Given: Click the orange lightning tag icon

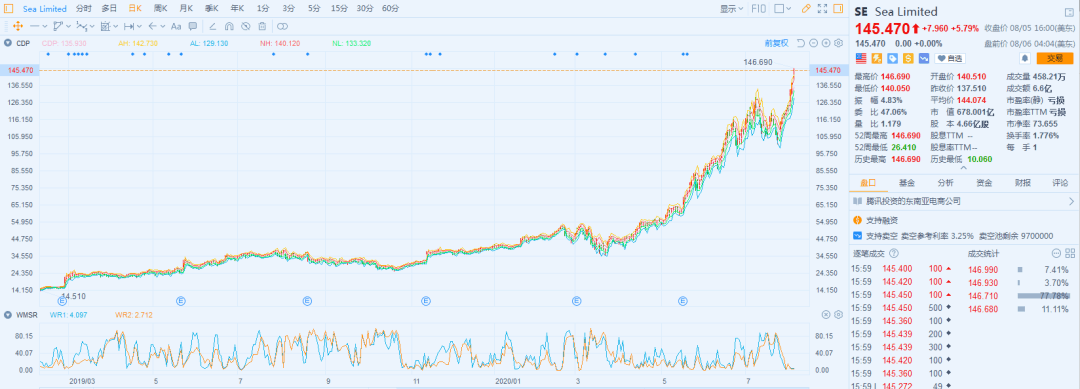Looking at the screenshot, I should click(877, 59).
